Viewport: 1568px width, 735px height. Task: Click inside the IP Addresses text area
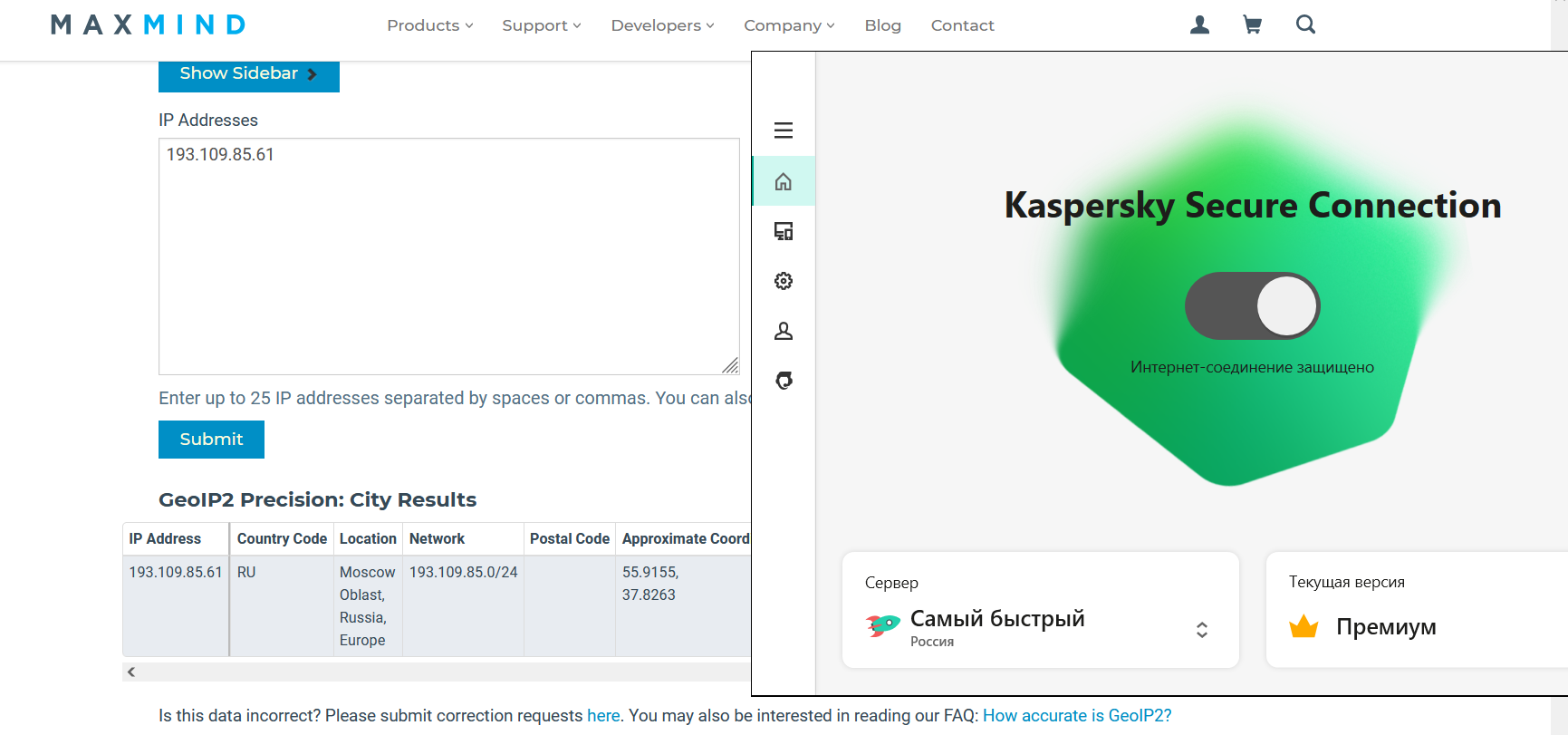click(x=448, y=256)
